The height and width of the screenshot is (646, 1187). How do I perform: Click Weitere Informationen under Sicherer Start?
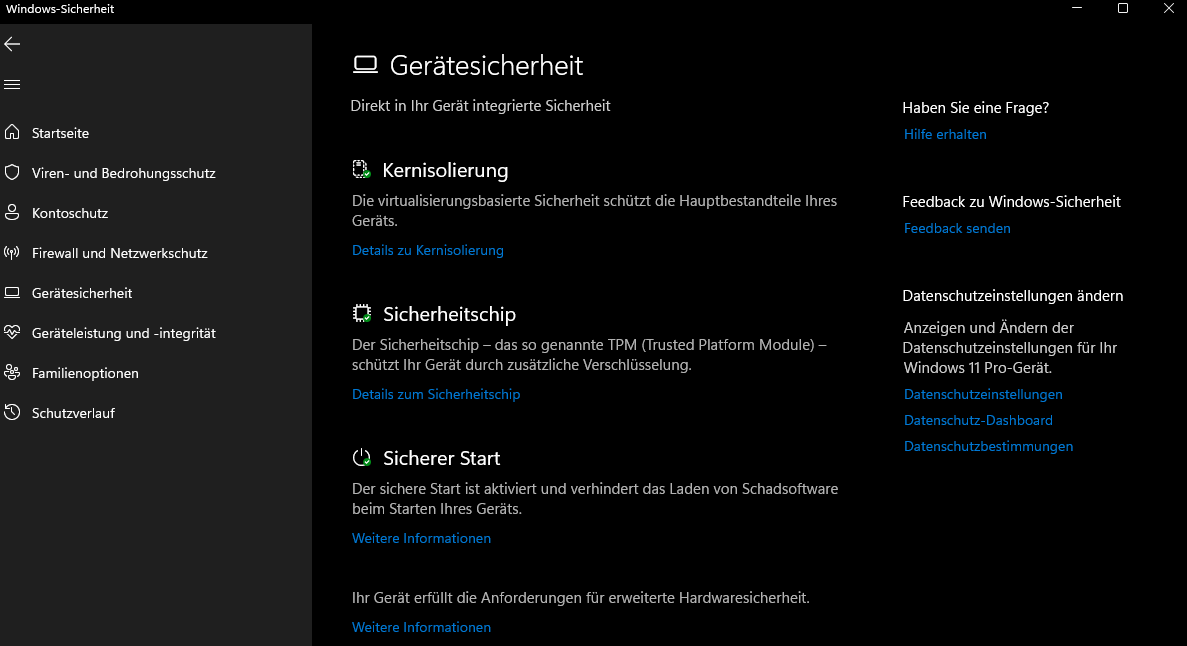pos(421,539)
